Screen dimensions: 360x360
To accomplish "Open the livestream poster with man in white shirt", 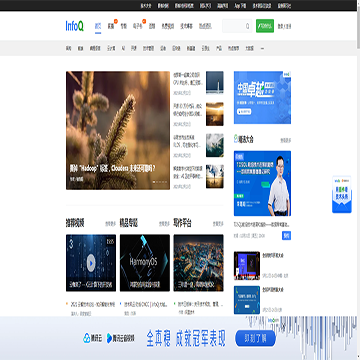I will pyautogui.click(x=262, y=183).
